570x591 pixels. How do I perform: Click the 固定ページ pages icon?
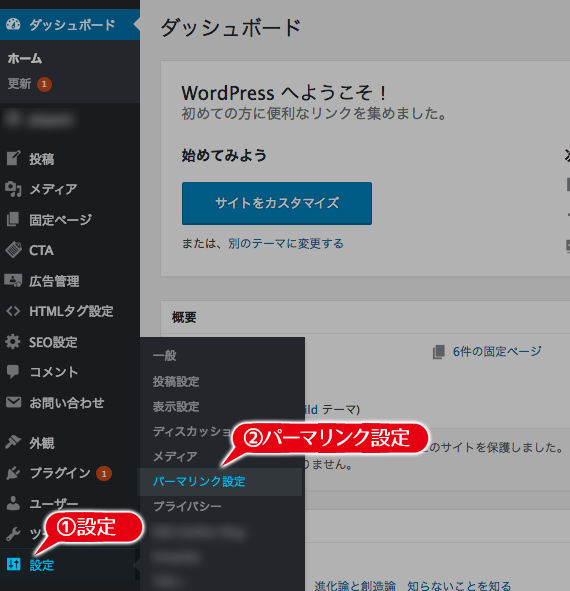click(x=13, y=219)
